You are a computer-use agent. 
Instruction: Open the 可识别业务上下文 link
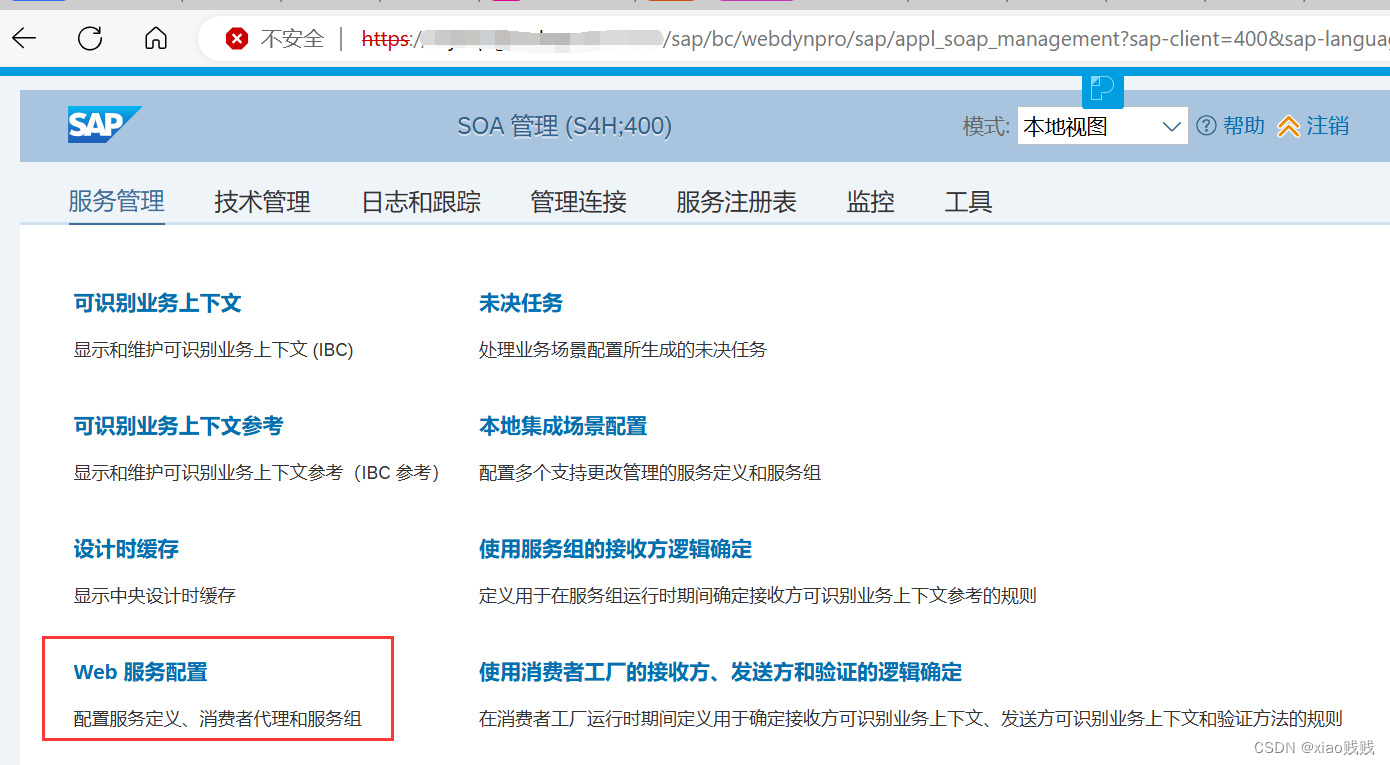[157, 303]
